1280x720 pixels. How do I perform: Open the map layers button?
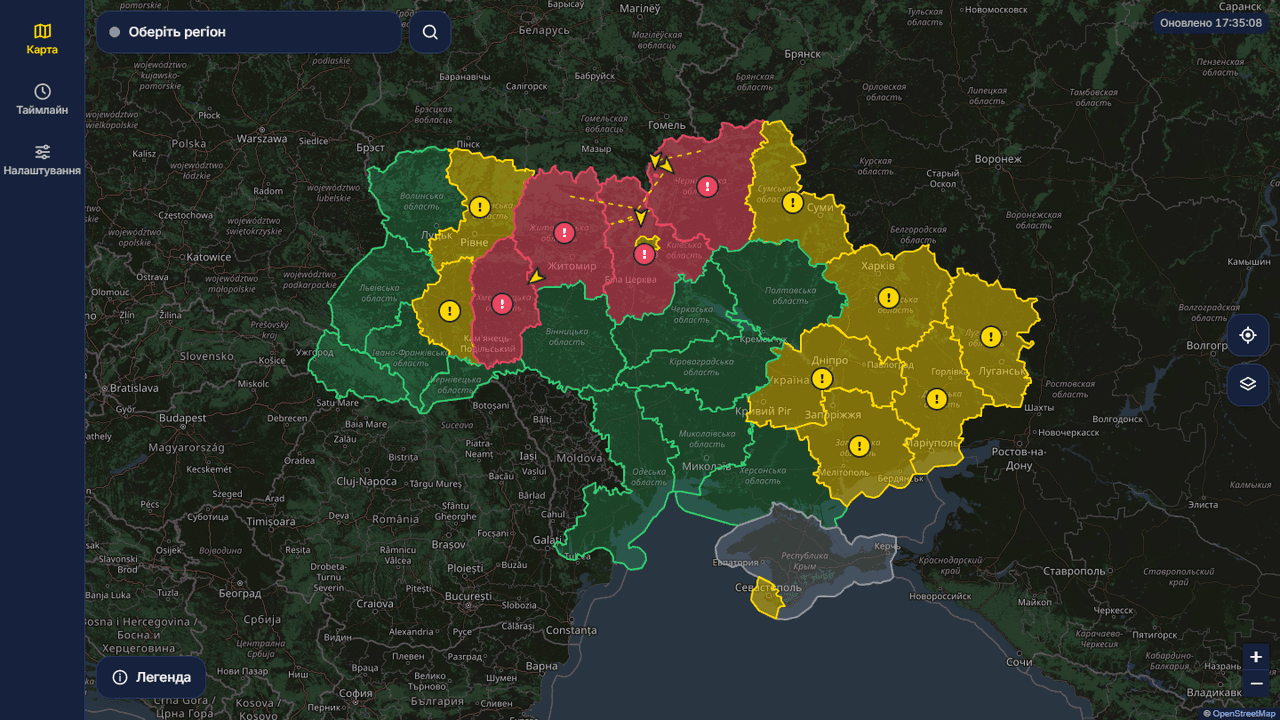1248,384
